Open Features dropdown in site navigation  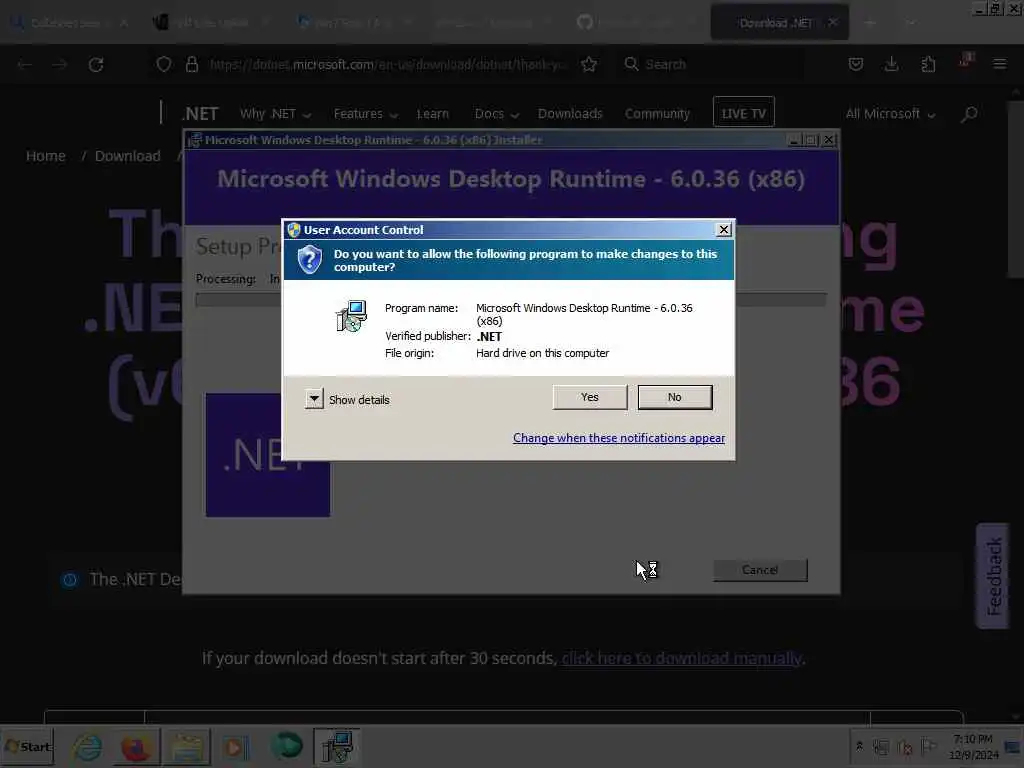click(366, 114)
